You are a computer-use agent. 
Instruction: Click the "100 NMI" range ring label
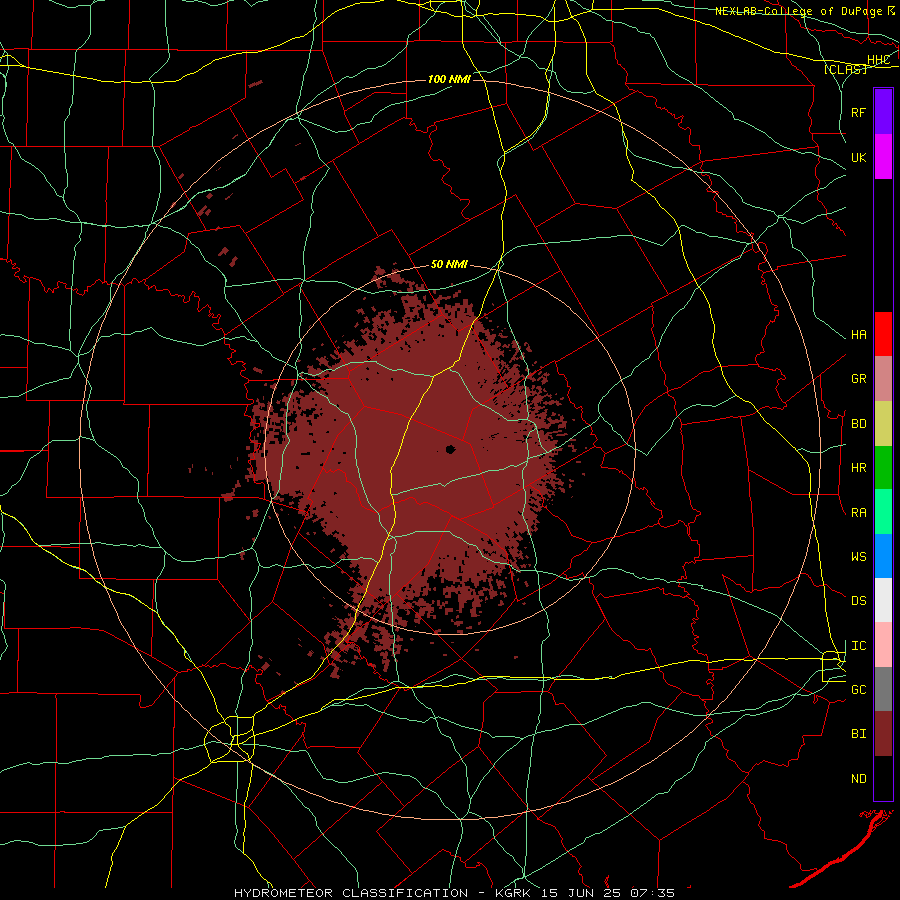pos(449,79)
